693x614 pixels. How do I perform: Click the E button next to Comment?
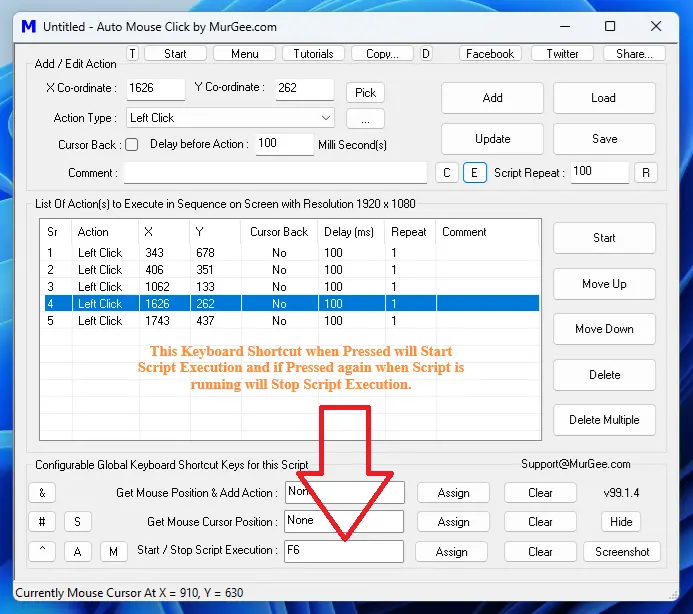click(x=475, y=172)
